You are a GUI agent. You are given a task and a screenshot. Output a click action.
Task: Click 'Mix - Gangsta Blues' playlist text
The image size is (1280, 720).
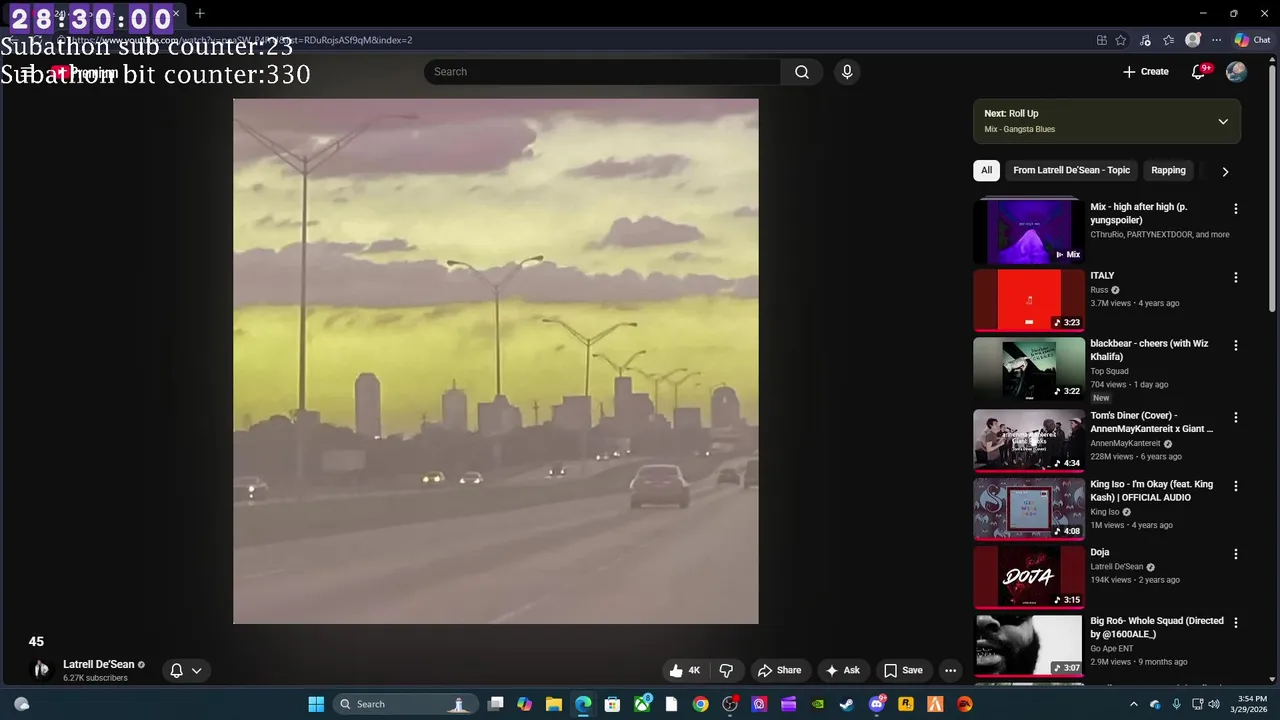coord(1019,129)
